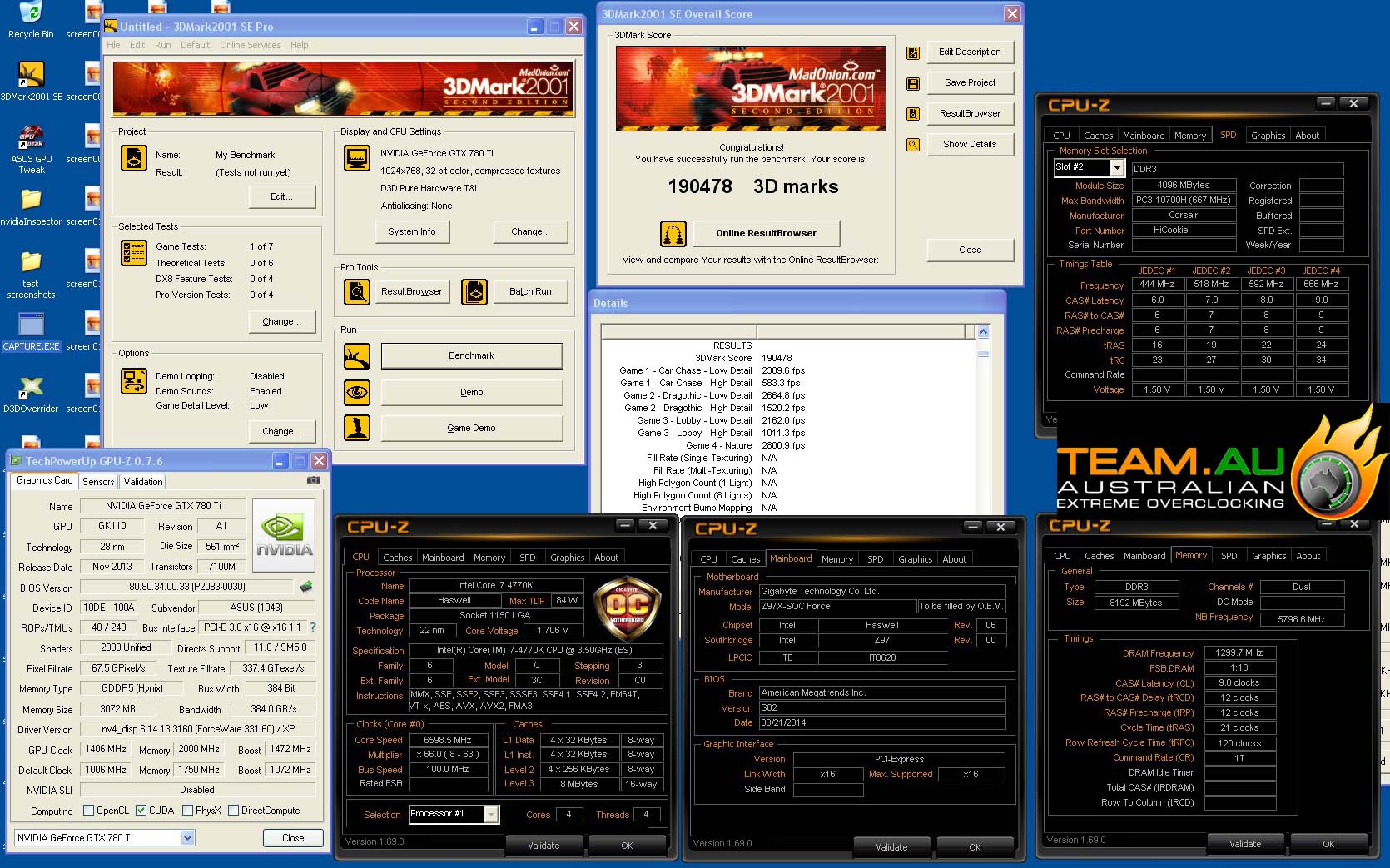Image resolution: width=1390 pixels, height=868 pixels.
Task: Click Validate in the CPU-Z Mainboard window
Action: [891, 847]
